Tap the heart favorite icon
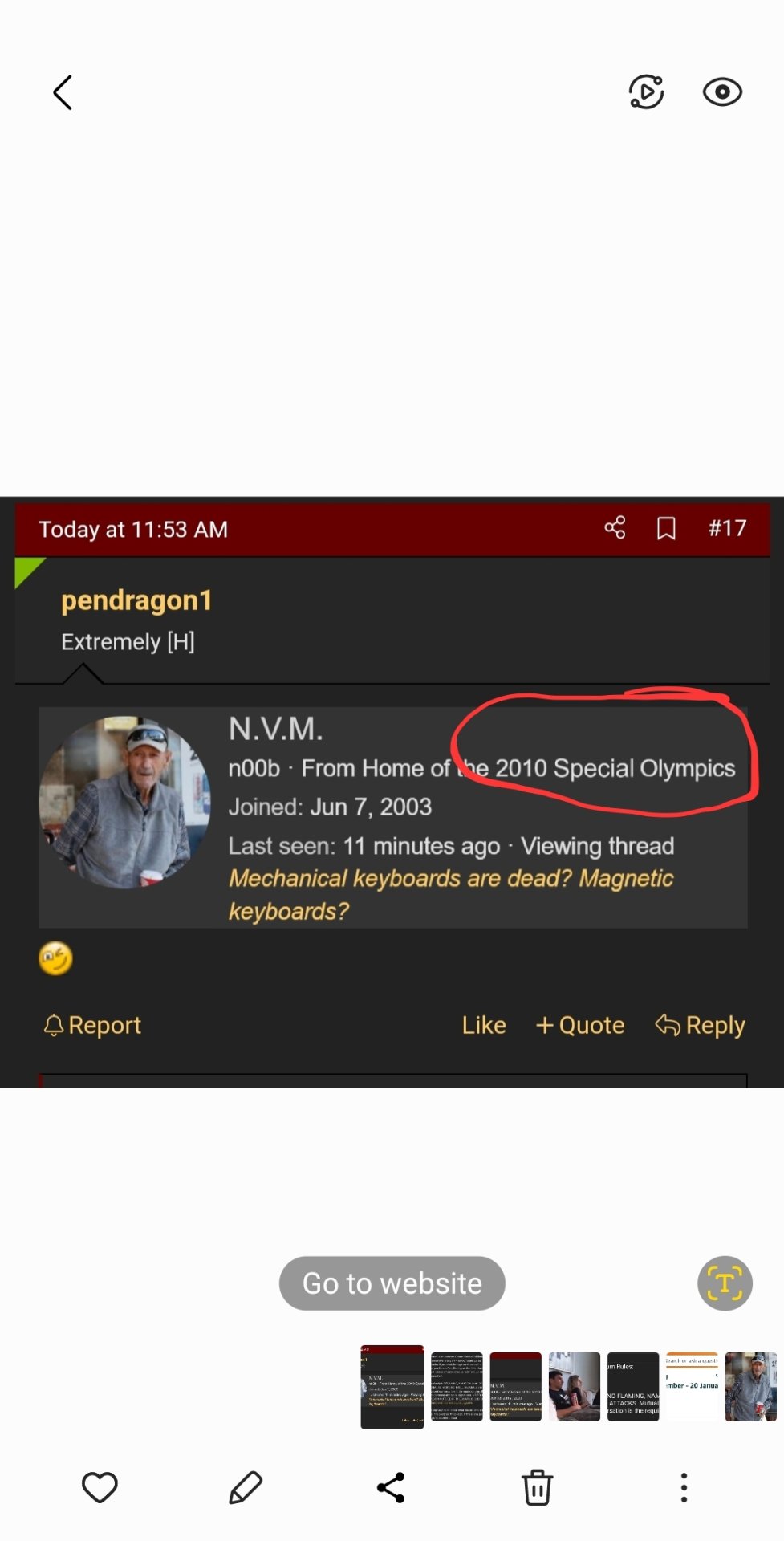Image resolution: width=784 pixels, height=1541 pixels. coord(100,1487)
